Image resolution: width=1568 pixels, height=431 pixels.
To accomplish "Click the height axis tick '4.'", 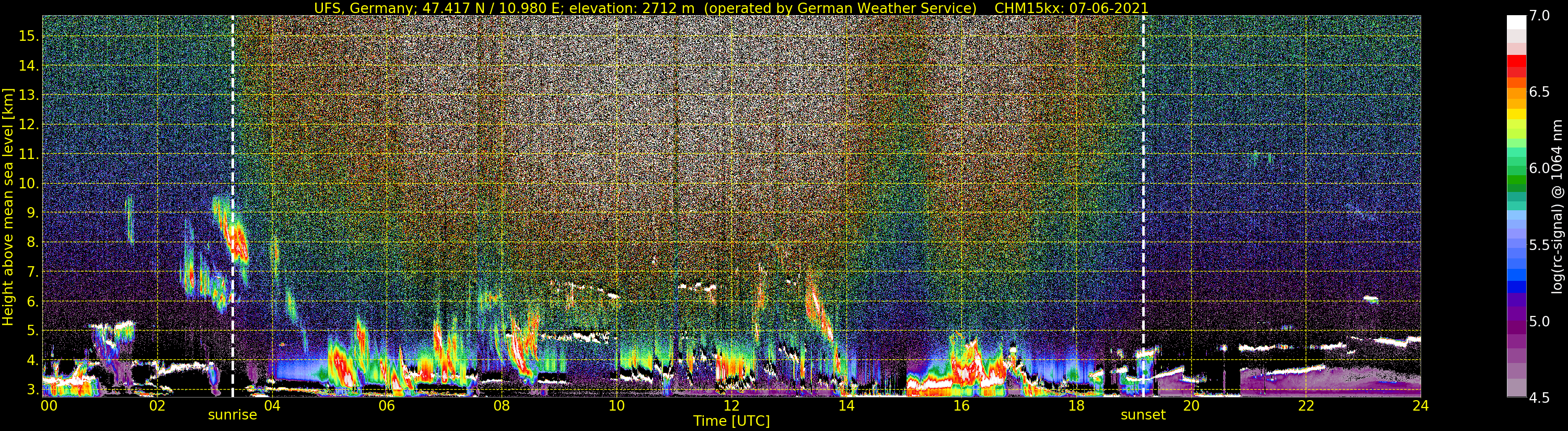I will 33,360.
